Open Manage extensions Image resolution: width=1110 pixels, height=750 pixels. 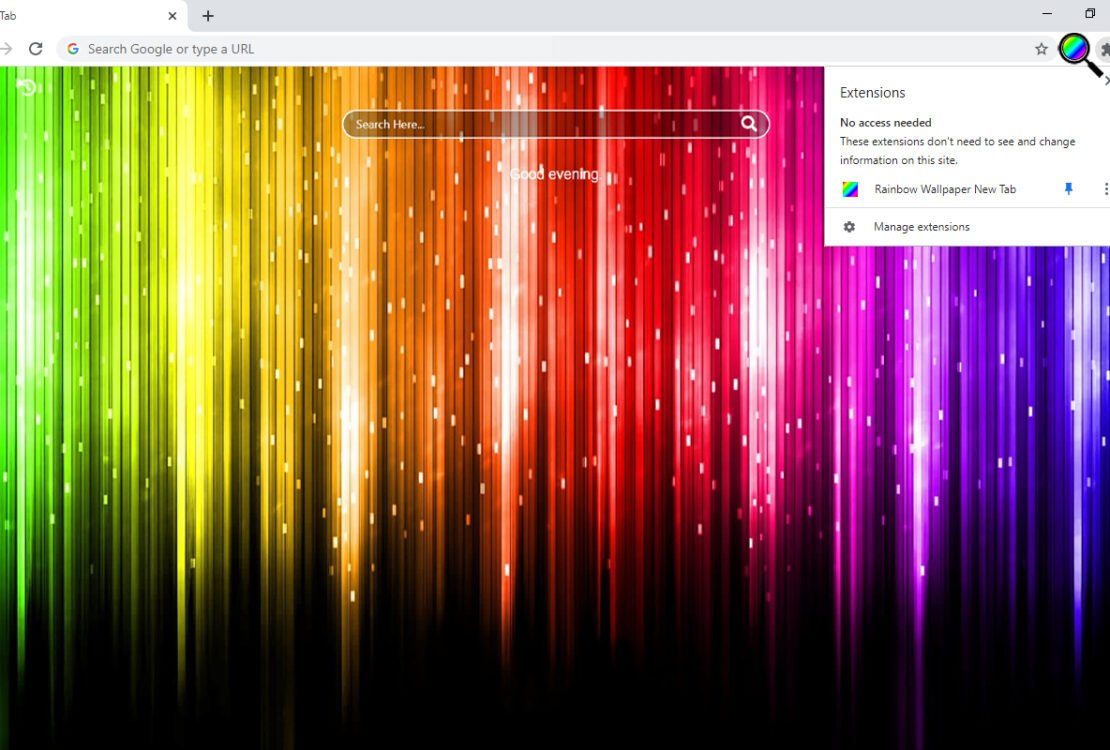tap(921, 226)
